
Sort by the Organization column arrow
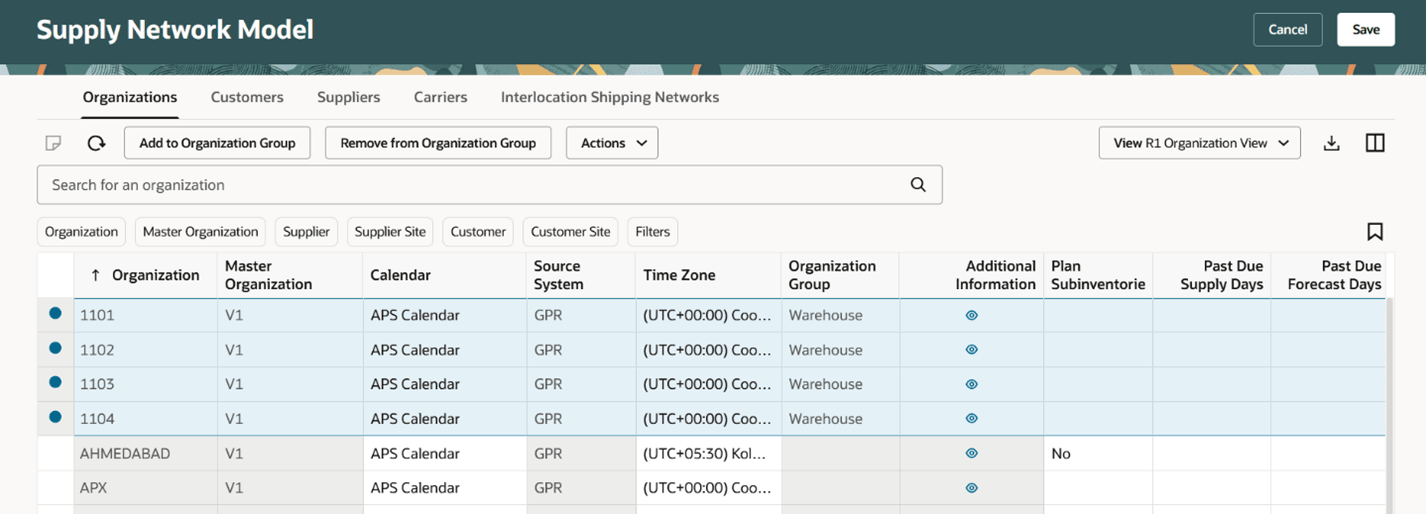(96, 275)
